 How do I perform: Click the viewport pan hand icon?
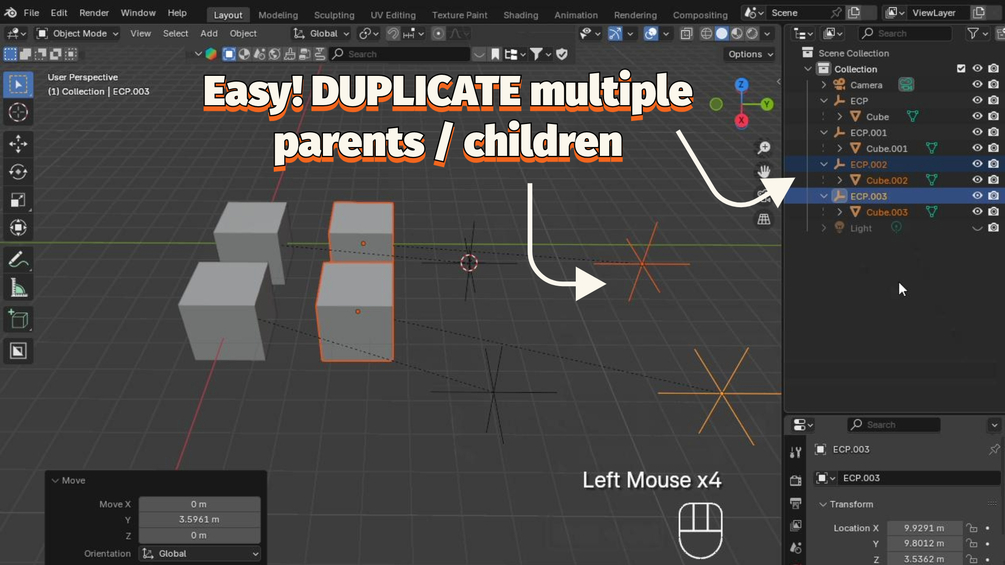click(763, 172)
